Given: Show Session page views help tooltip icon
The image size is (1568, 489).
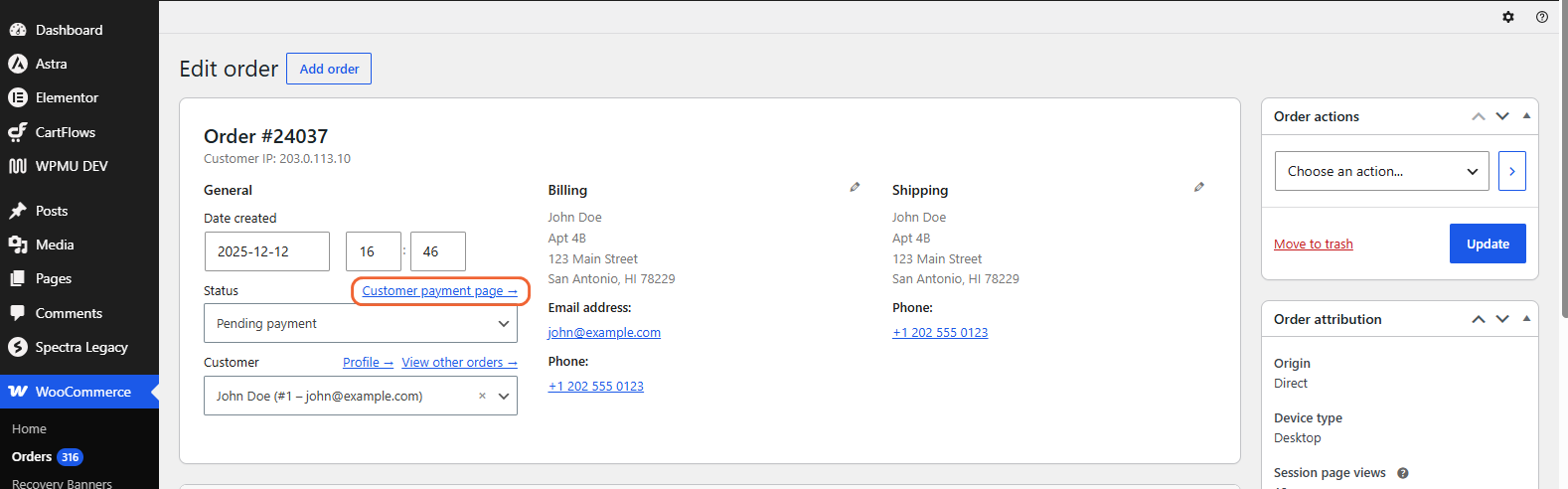Looking at the screenshot, I should click(x=1403, y=473).
